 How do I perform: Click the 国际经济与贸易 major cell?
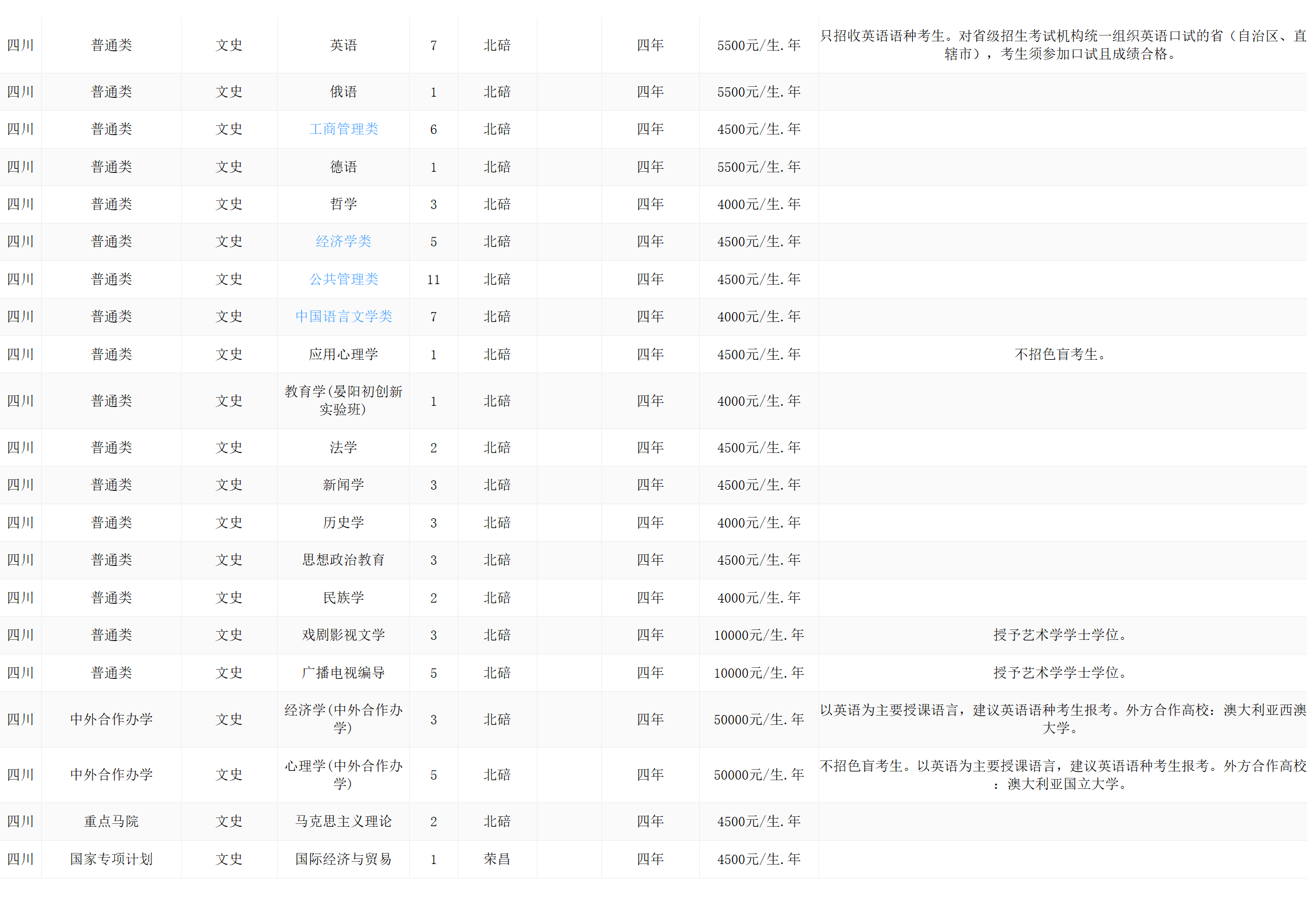point(343,859)
